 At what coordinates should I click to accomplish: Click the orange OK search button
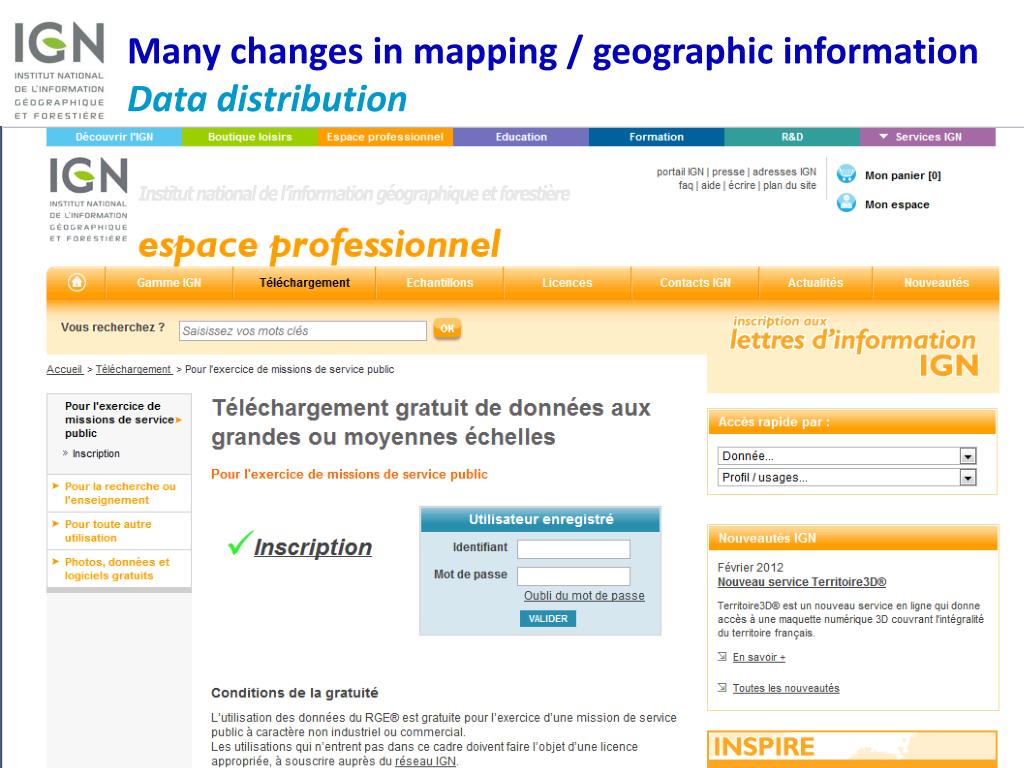pos(447,329)
